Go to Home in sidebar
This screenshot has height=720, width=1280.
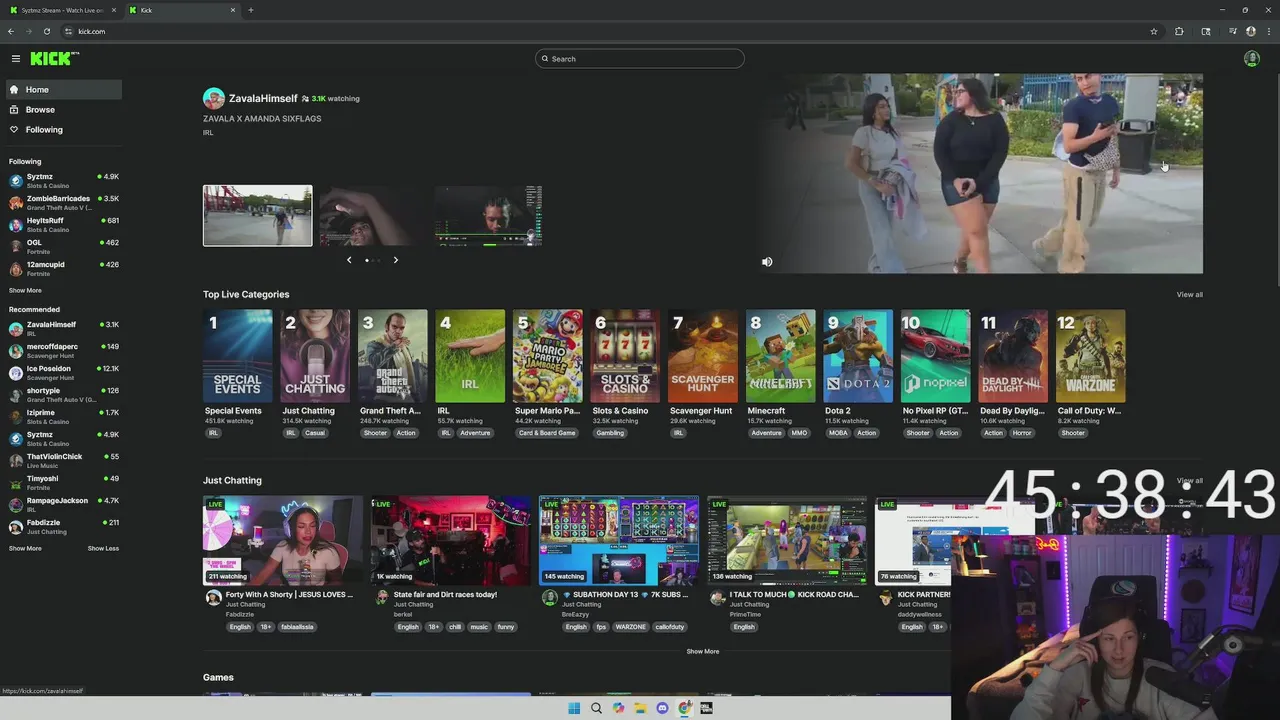click(64, 90)
